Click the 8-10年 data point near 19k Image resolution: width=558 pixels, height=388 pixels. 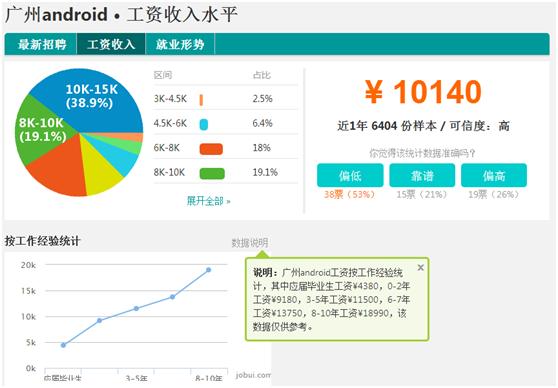pos(209,270)
